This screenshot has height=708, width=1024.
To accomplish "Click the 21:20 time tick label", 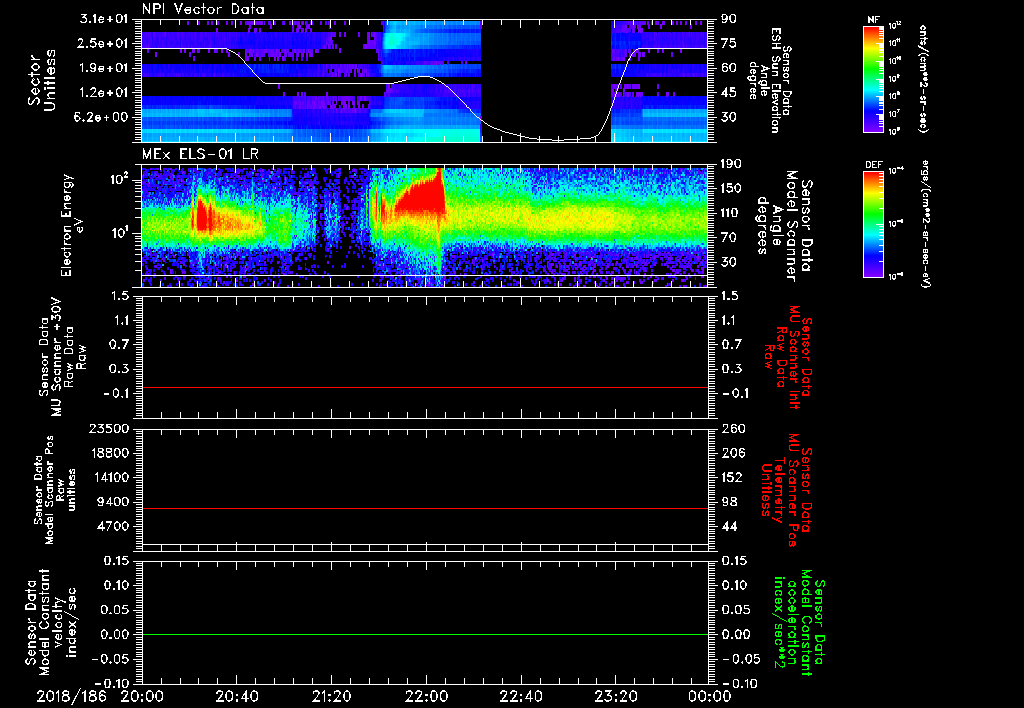I will 331,696.
